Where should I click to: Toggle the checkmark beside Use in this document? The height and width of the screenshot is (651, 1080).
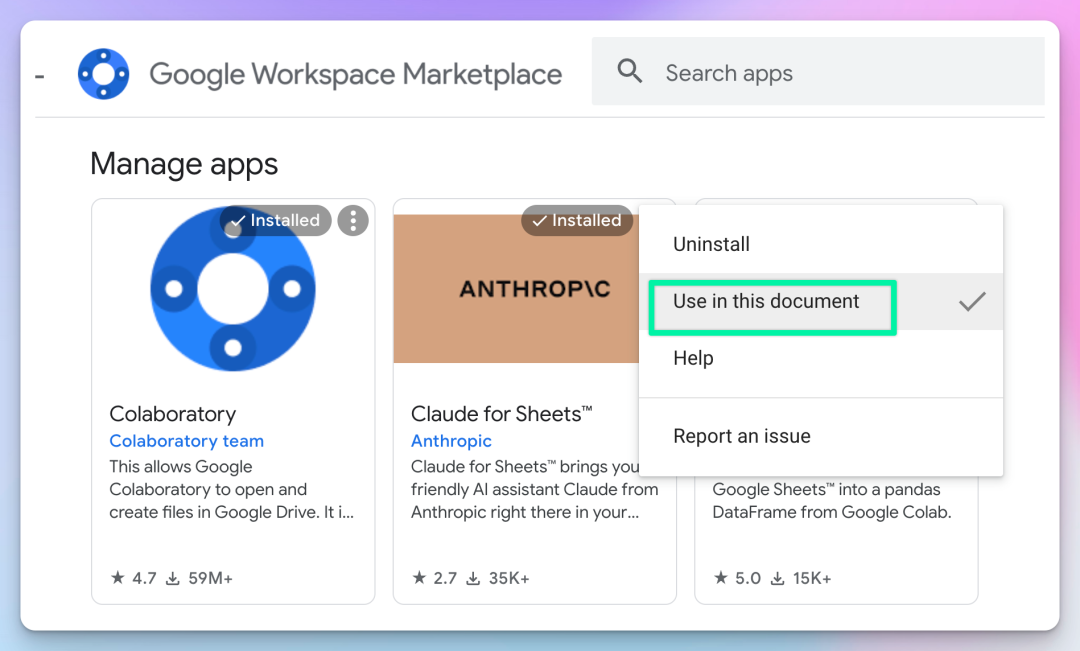pyautogui.click(x=972, y=302)
